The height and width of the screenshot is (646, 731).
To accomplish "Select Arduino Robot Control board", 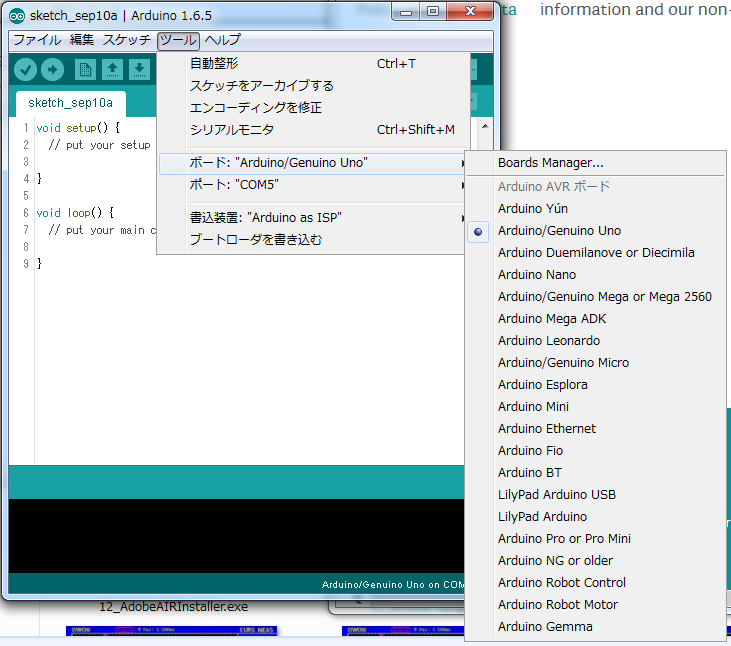I will [595, 583].
